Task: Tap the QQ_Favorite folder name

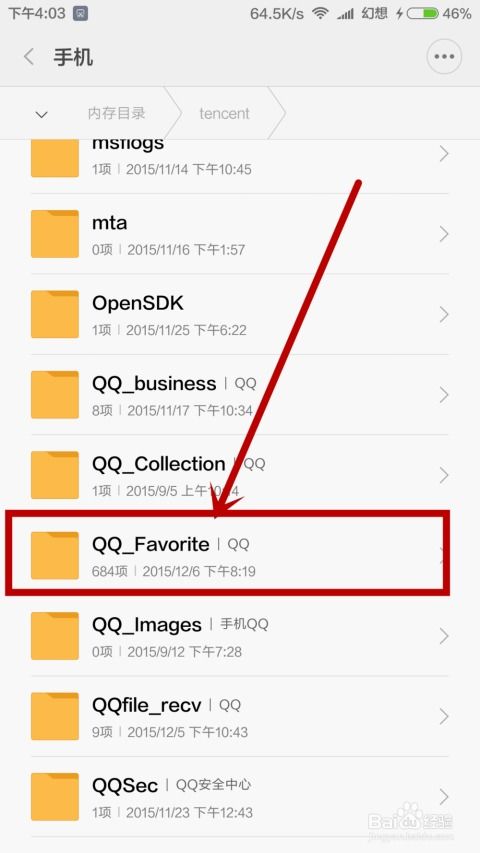Action: [151, 544]
